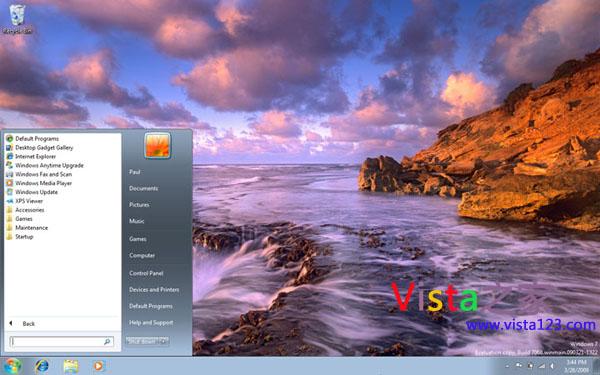Click the Shut down button

[x=142, y=341]
